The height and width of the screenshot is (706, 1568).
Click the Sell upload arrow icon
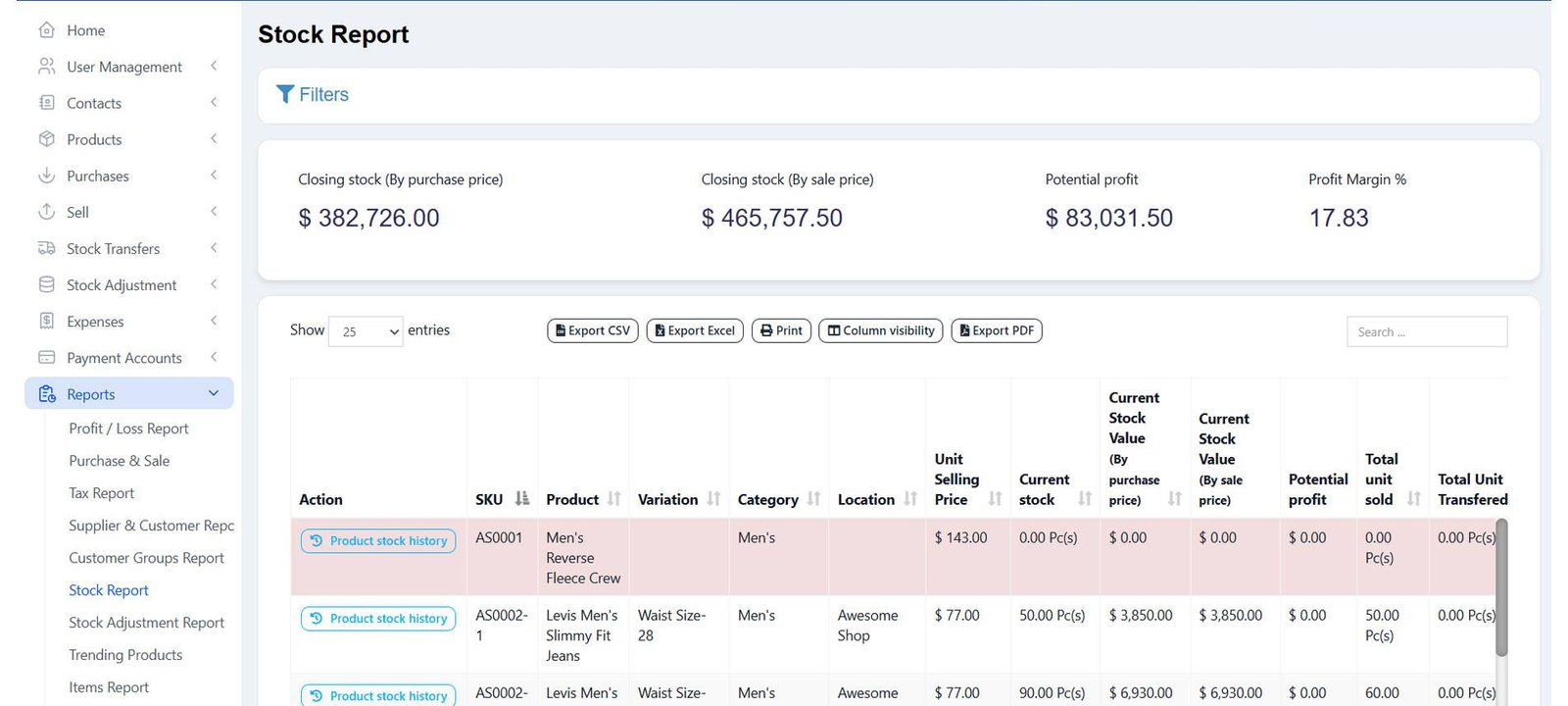(46, 212)
